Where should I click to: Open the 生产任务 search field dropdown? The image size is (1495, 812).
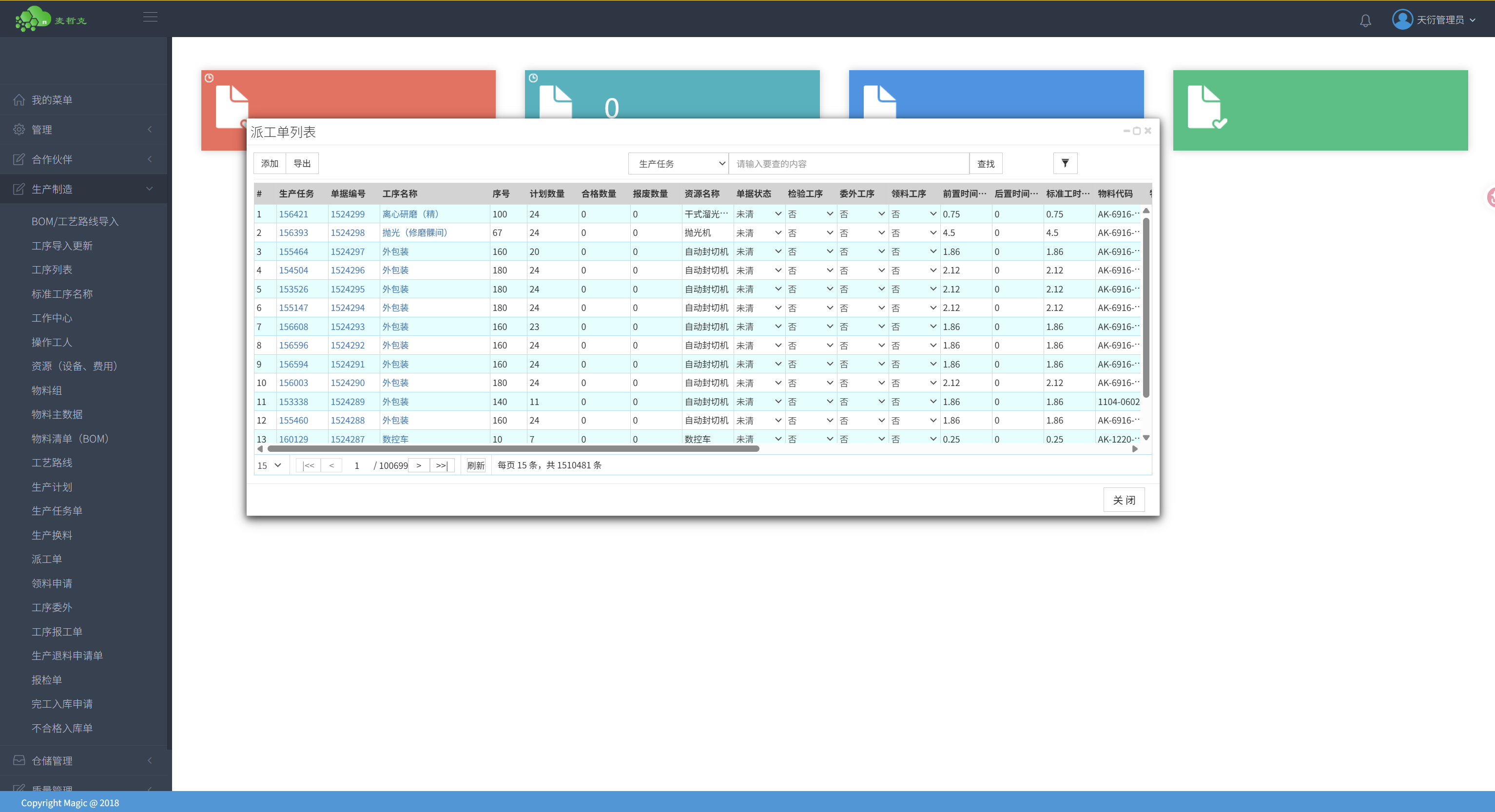[679, 164]
